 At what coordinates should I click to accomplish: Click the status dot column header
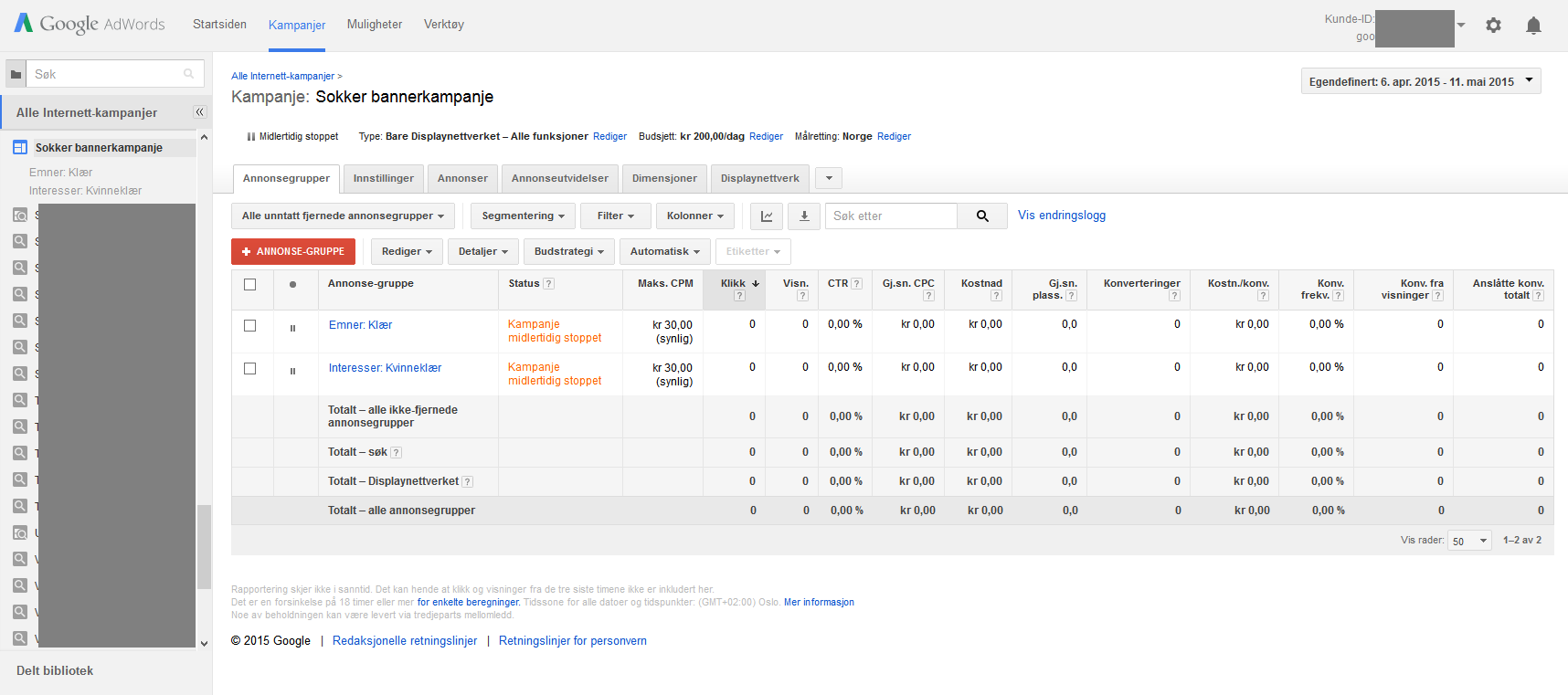pos(292,284)
